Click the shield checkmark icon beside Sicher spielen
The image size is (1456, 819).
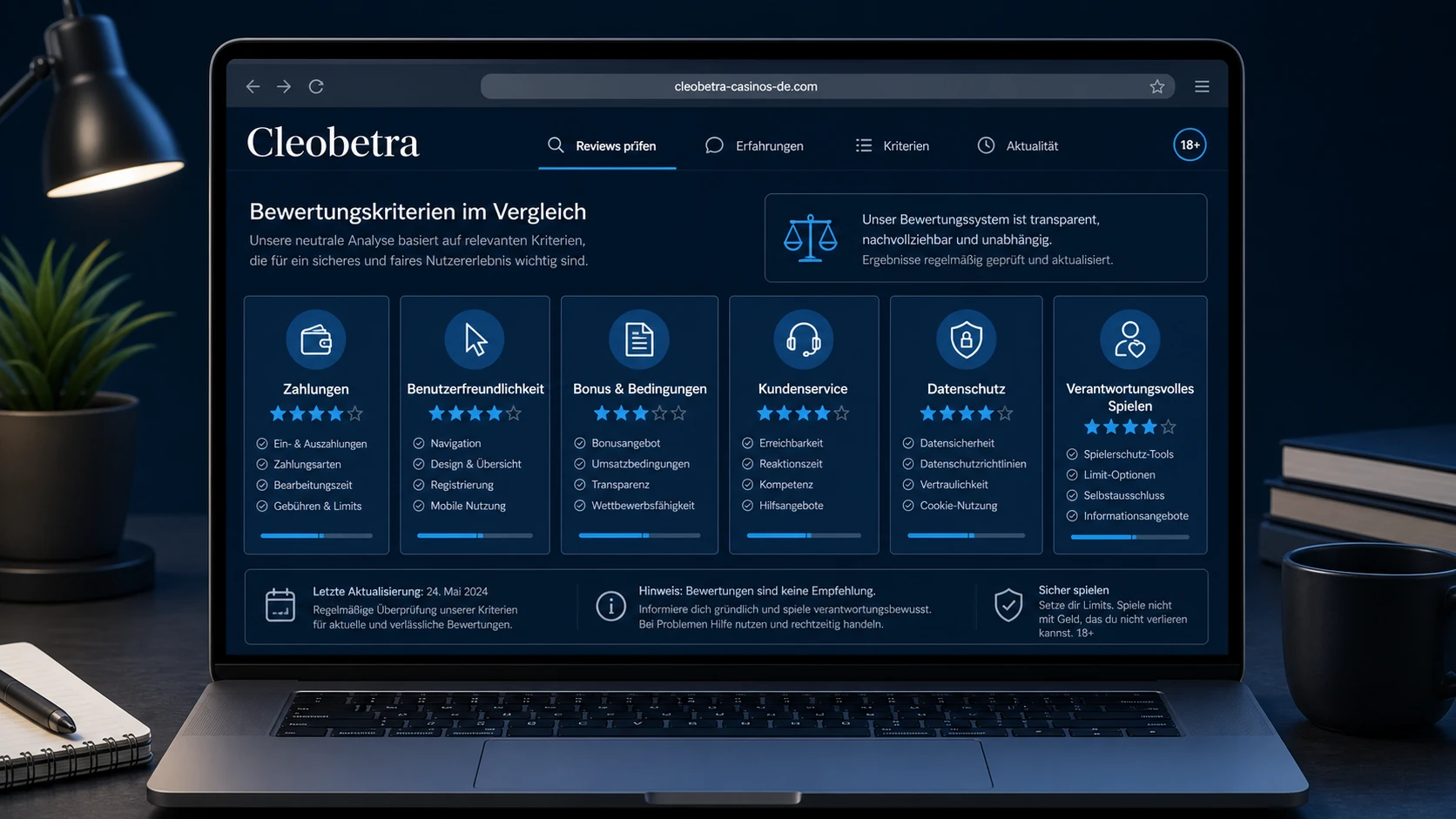[x=1008, y=605]
